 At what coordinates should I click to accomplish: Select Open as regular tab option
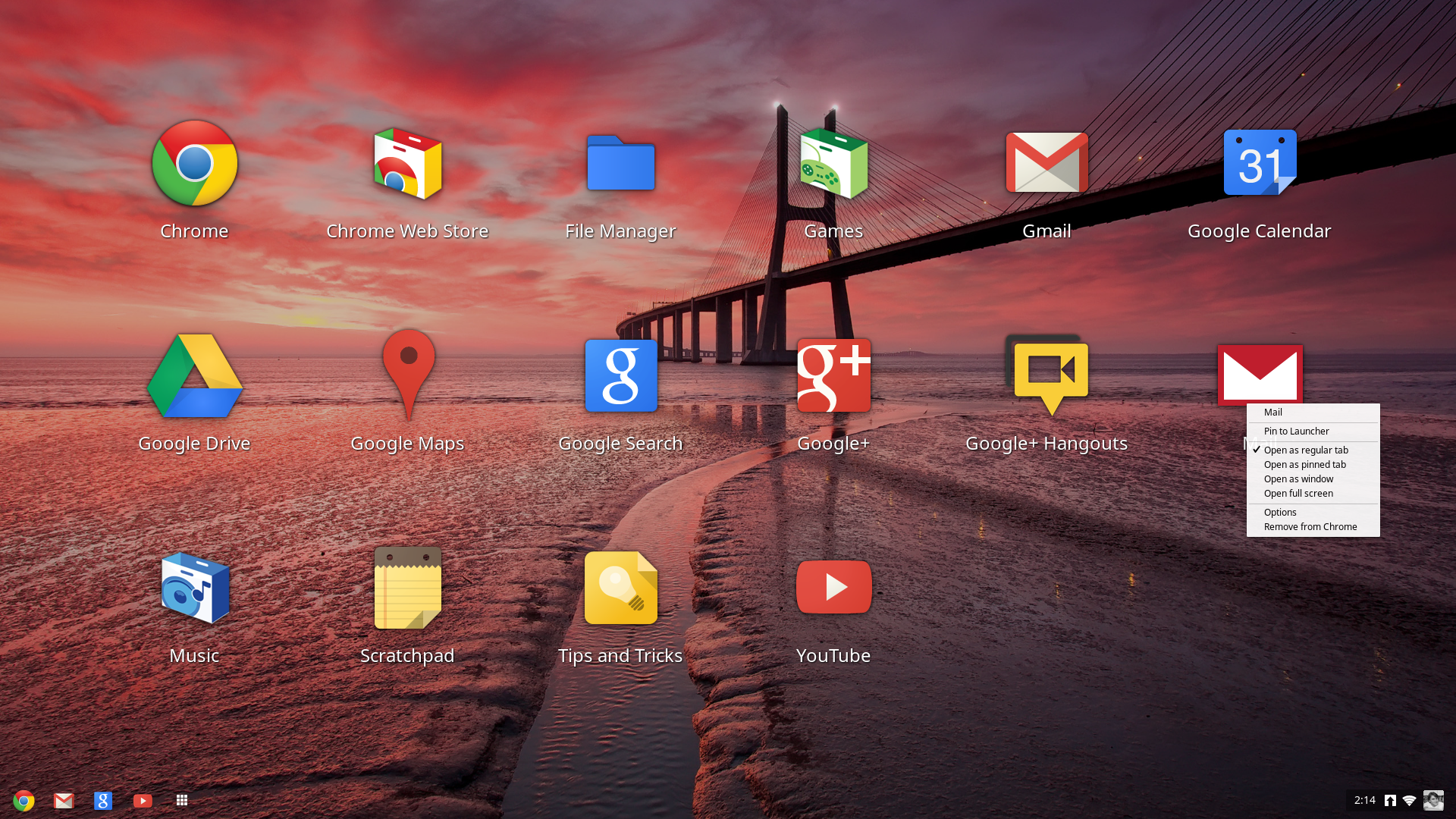(x=1306, y=450)
